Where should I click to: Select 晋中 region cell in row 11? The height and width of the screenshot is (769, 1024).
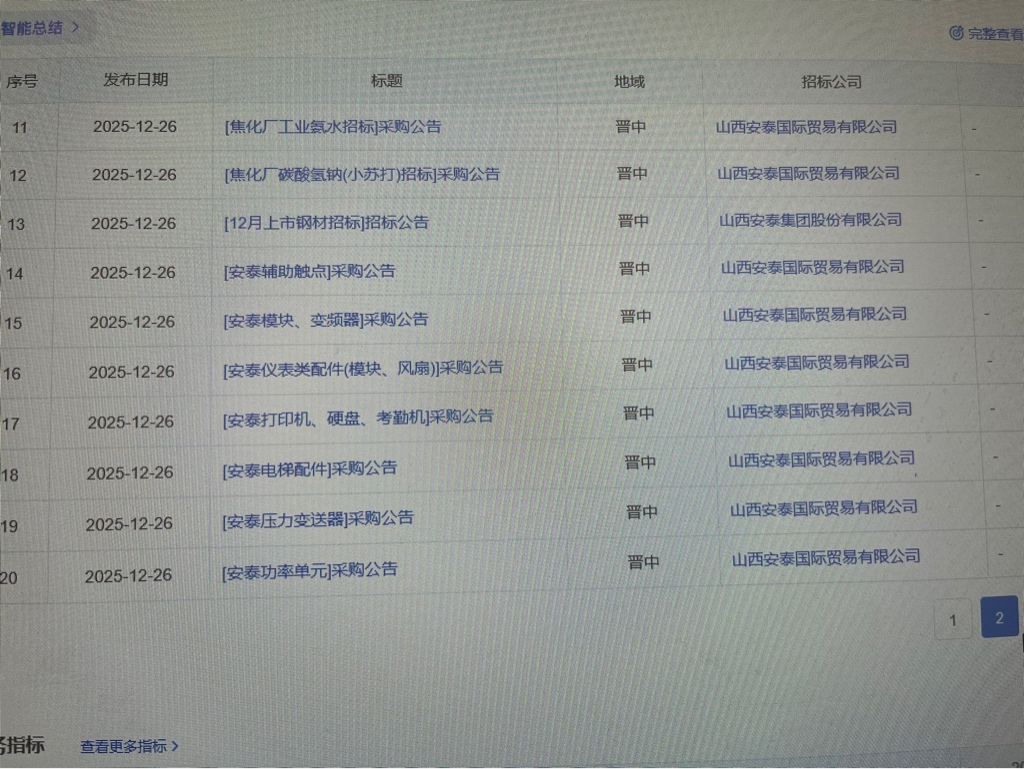pos(630,126)
